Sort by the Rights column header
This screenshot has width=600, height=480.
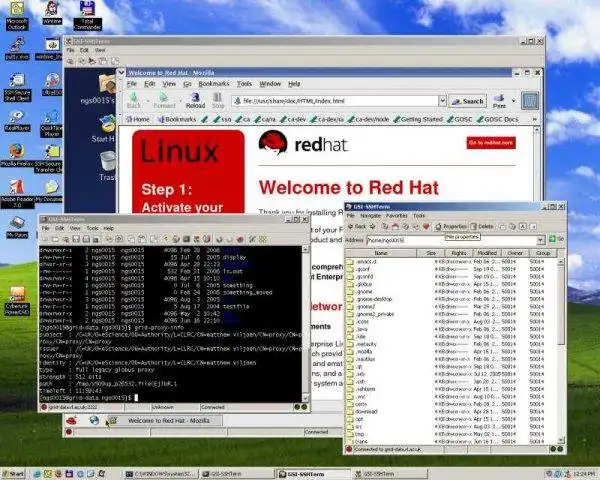[458, 253]
